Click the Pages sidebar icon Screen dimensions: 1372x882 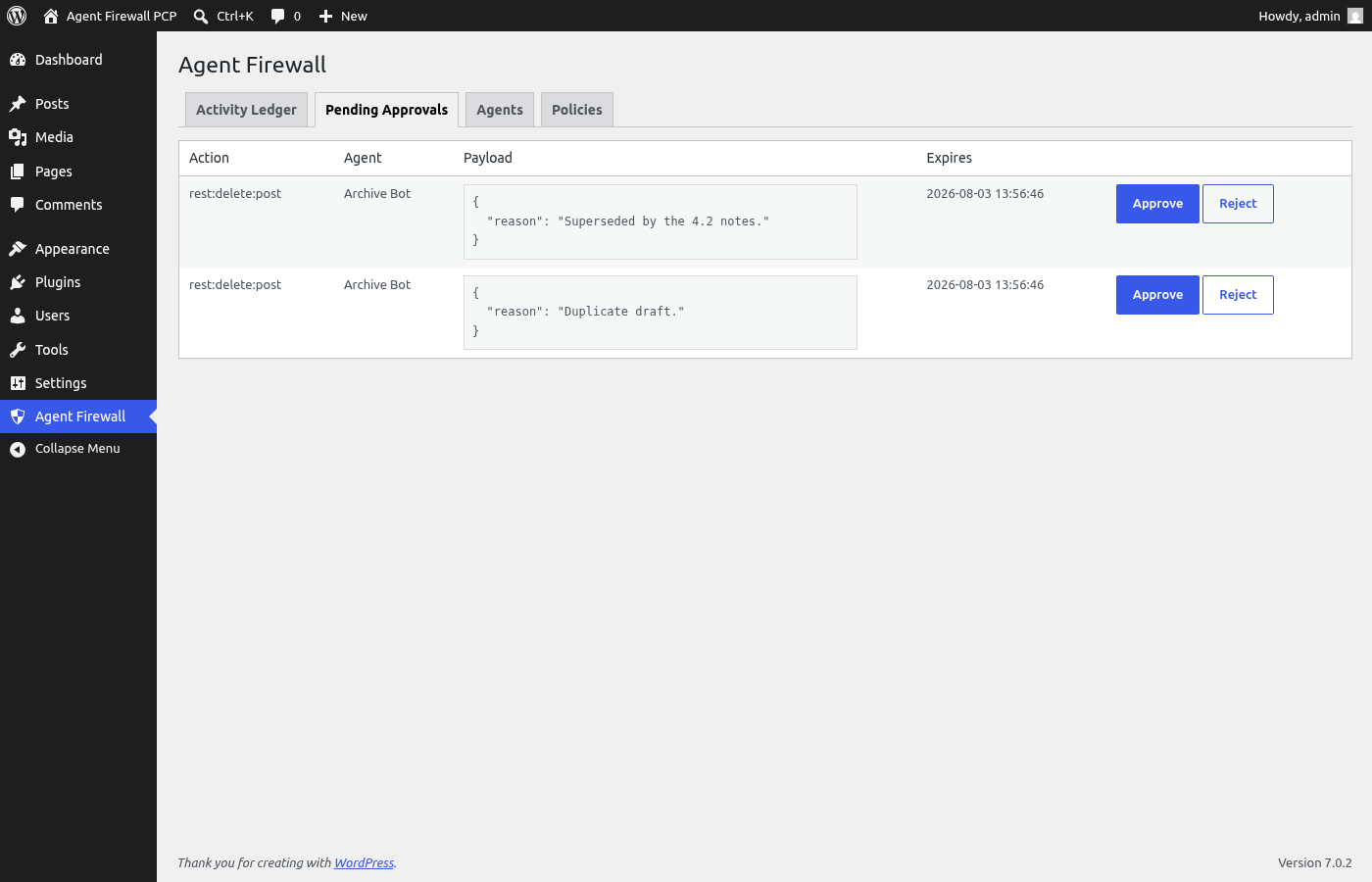pos(18,171)
